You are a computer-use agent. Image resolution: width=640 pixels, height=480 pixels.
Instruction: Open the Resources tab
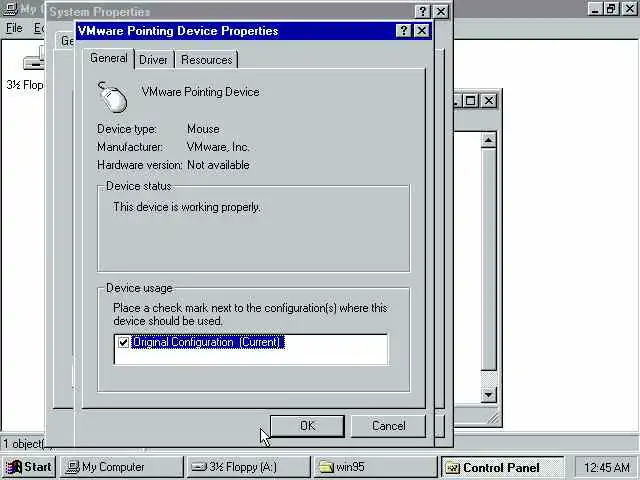(207, 60)
